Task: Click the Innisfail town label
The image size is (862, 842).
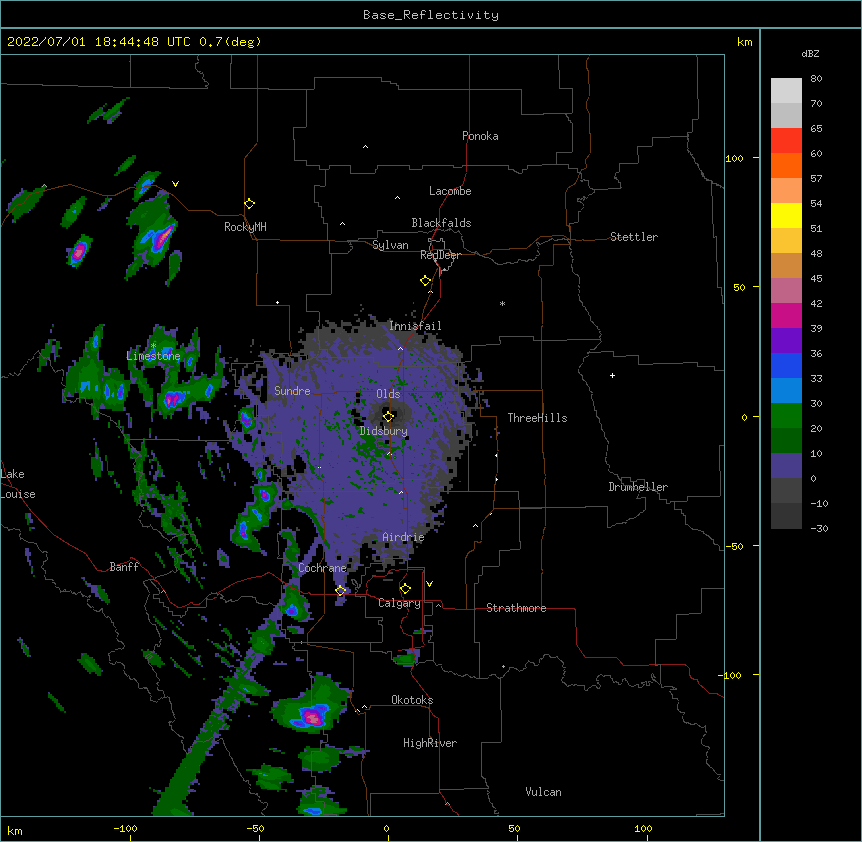Action: click(x=415, y=326)
